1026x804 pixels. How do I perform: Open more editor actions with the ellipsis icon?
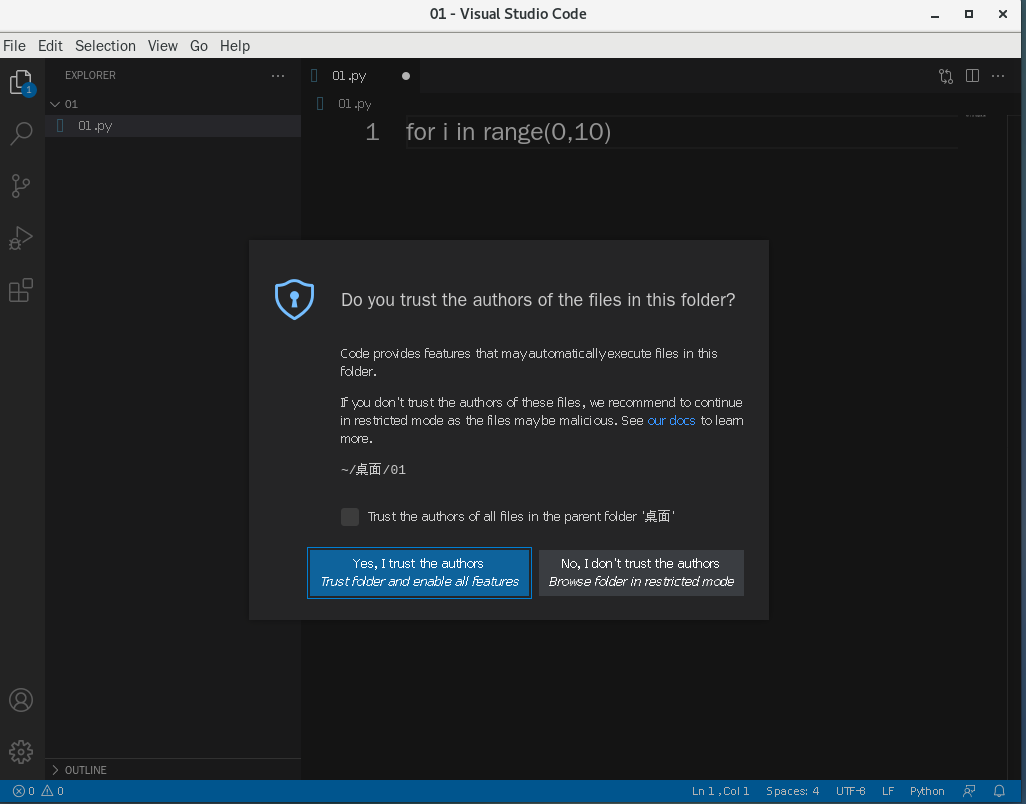pos(998,75)
